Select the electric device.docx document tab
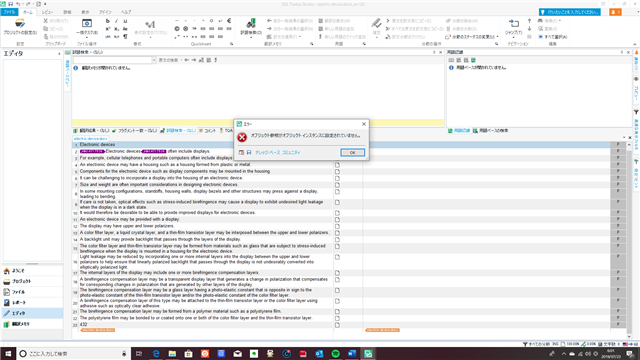Screen dimensions: 640x360 click(x=91, y=139)
